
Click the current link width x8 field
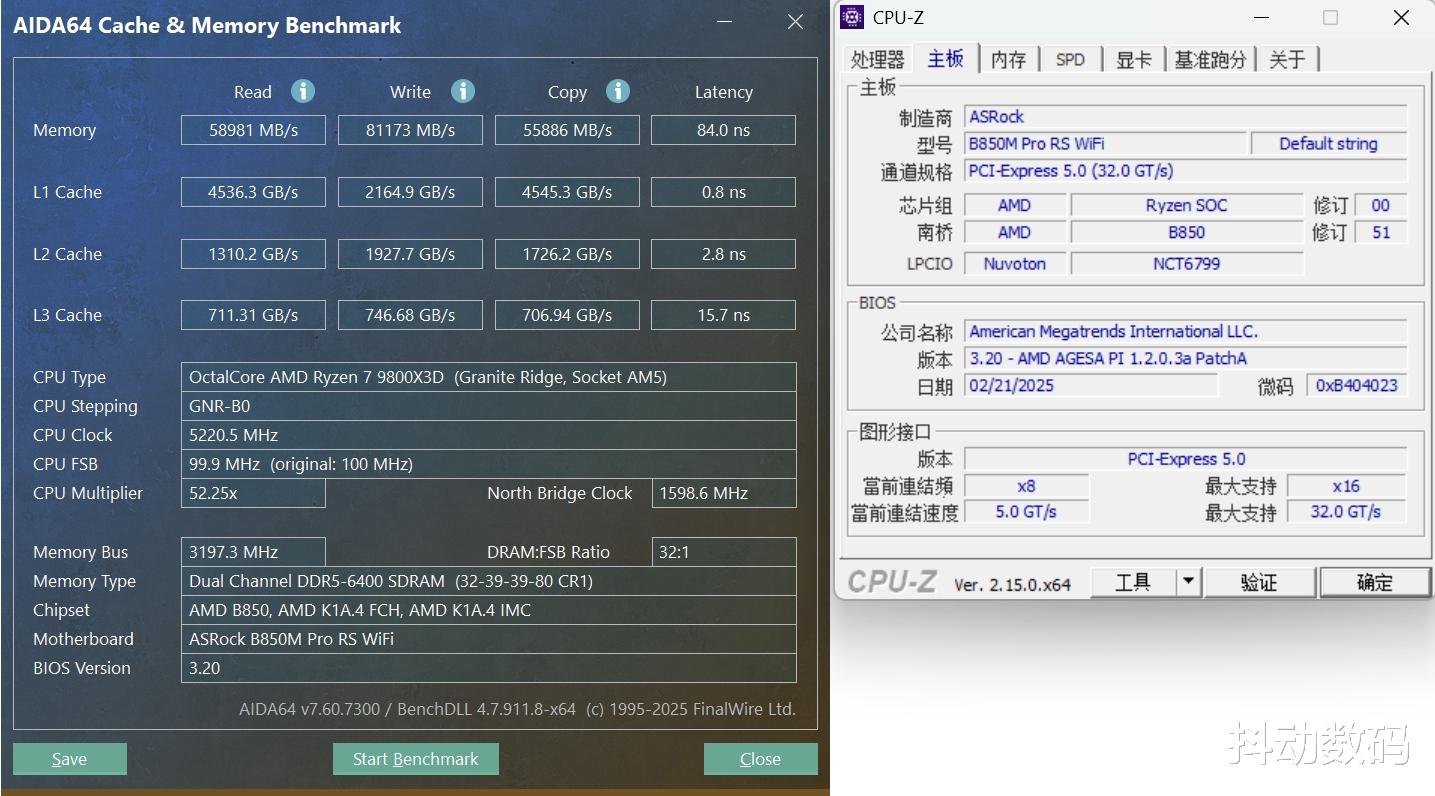tap(1026, 486)
